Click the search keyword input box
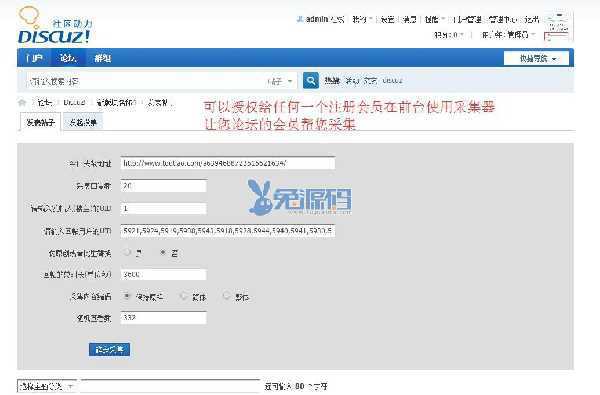Image resolution: width=600 pixels, height=395 pixels. click(145, 81)
